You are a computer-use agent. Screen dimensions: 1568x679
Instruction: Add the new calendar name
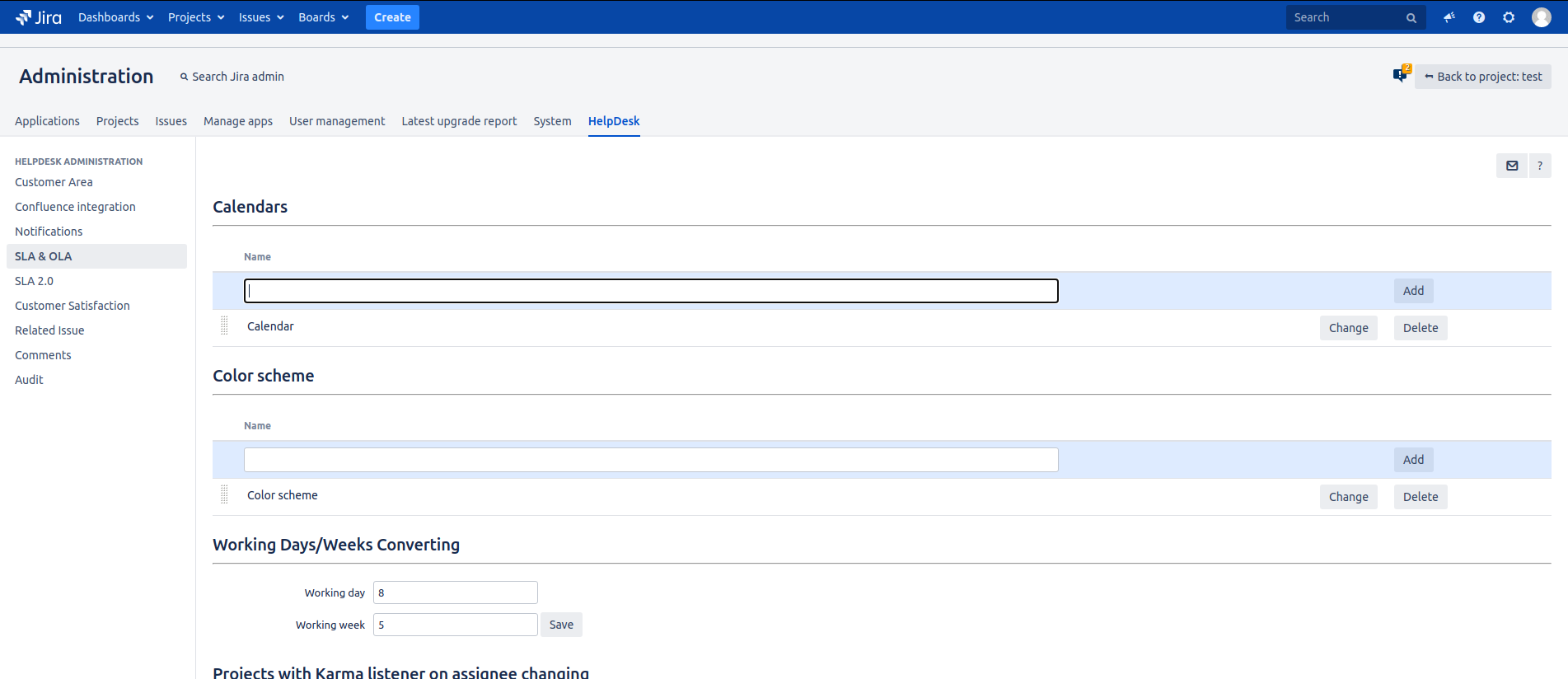pos(1414,291)
